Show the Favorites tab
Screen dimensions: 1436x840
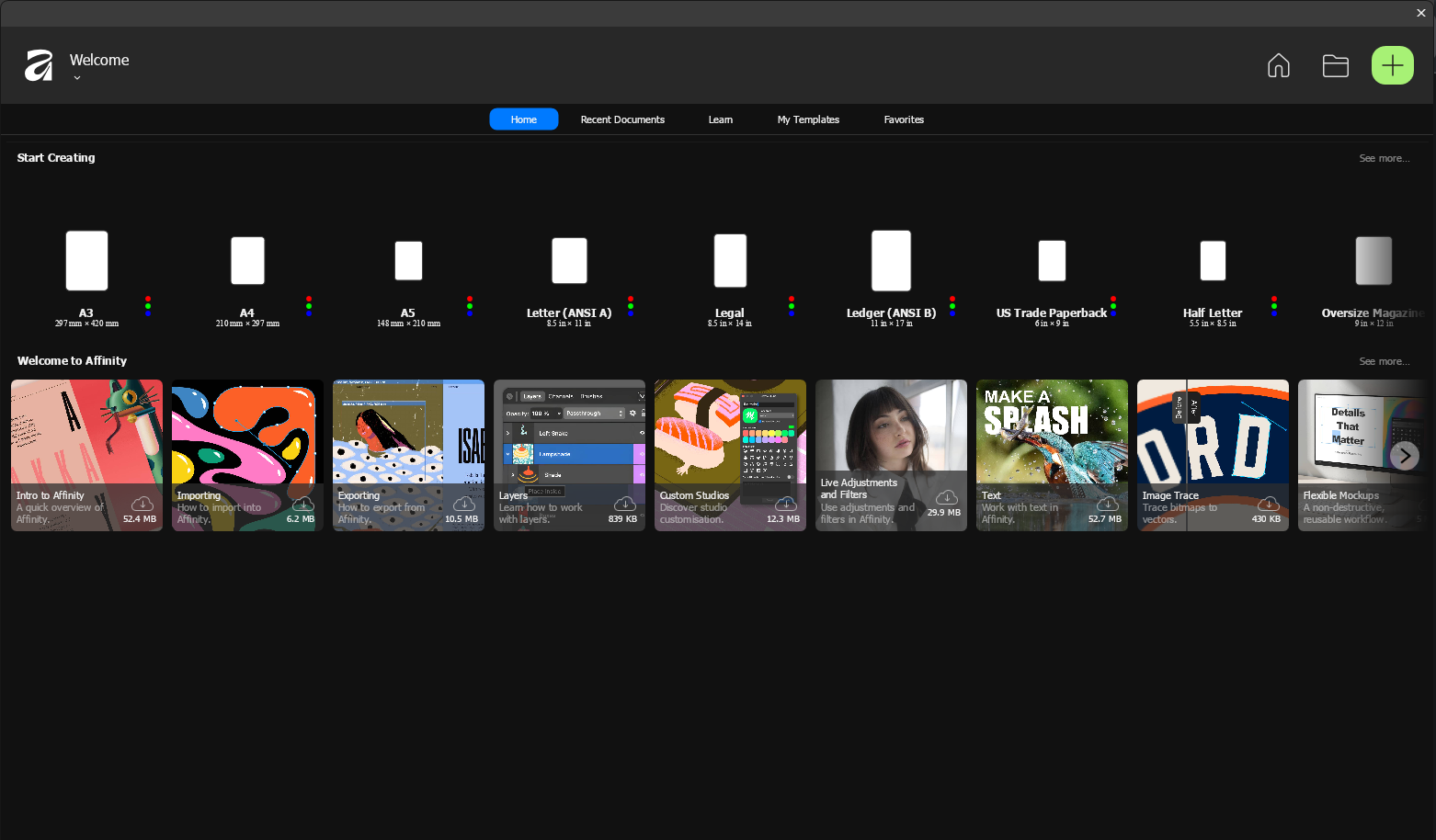[x=904, y=119]
